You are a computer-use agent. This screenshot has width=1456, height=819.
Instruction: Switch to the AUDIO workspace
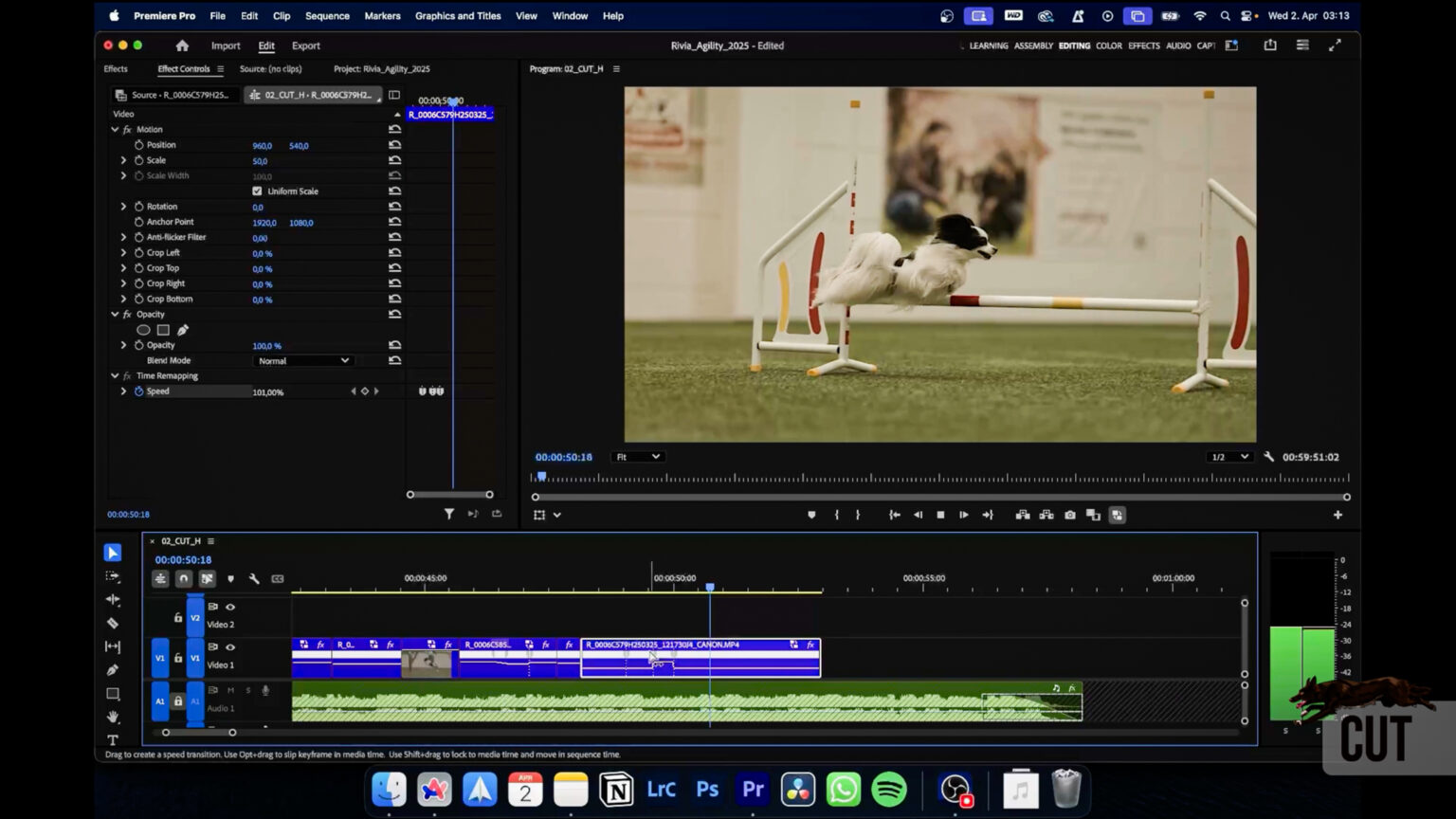1178,45
